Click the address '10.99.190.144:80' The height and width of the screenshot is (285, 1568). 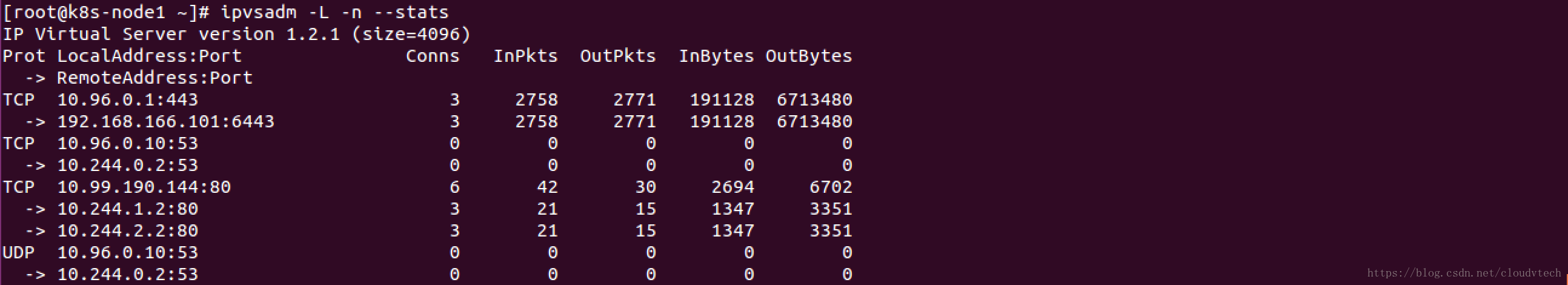(x=144, y=187)
